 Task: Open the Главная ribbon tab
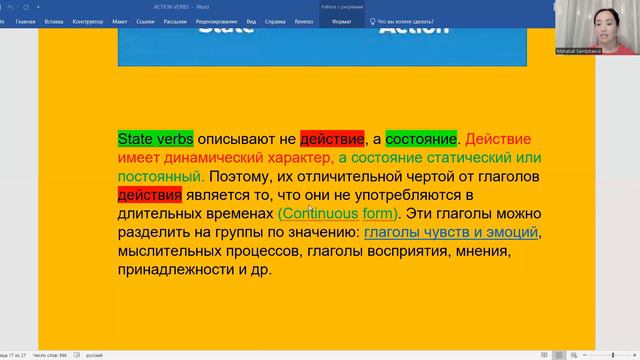(25, 22)
